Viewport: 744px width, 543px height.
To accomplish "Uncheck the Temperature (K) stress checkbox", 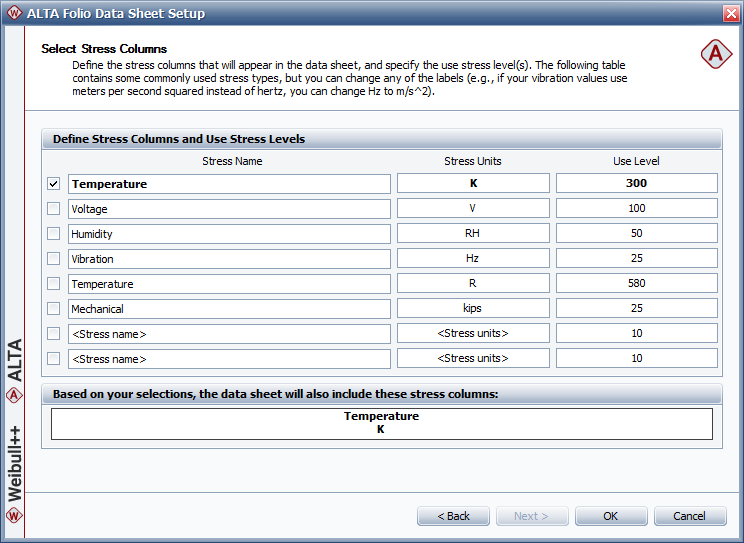I will pyautogui.click(x=54, y=184).
